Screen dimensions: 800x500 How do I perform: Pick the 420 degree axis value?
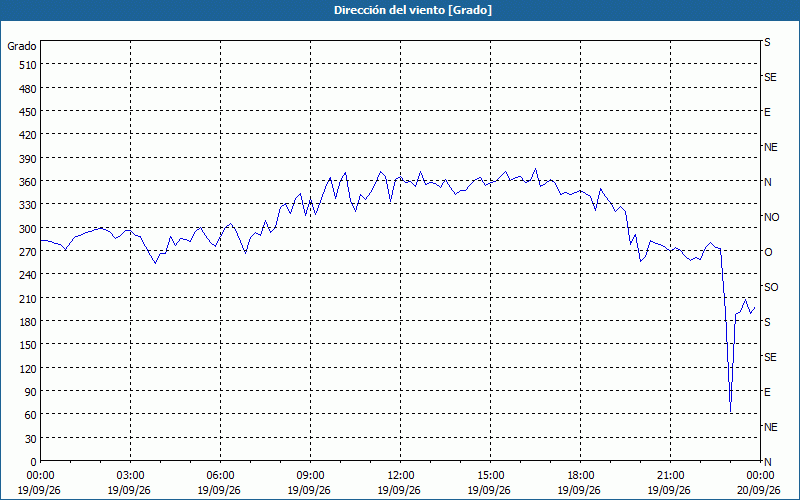[29, 135]
